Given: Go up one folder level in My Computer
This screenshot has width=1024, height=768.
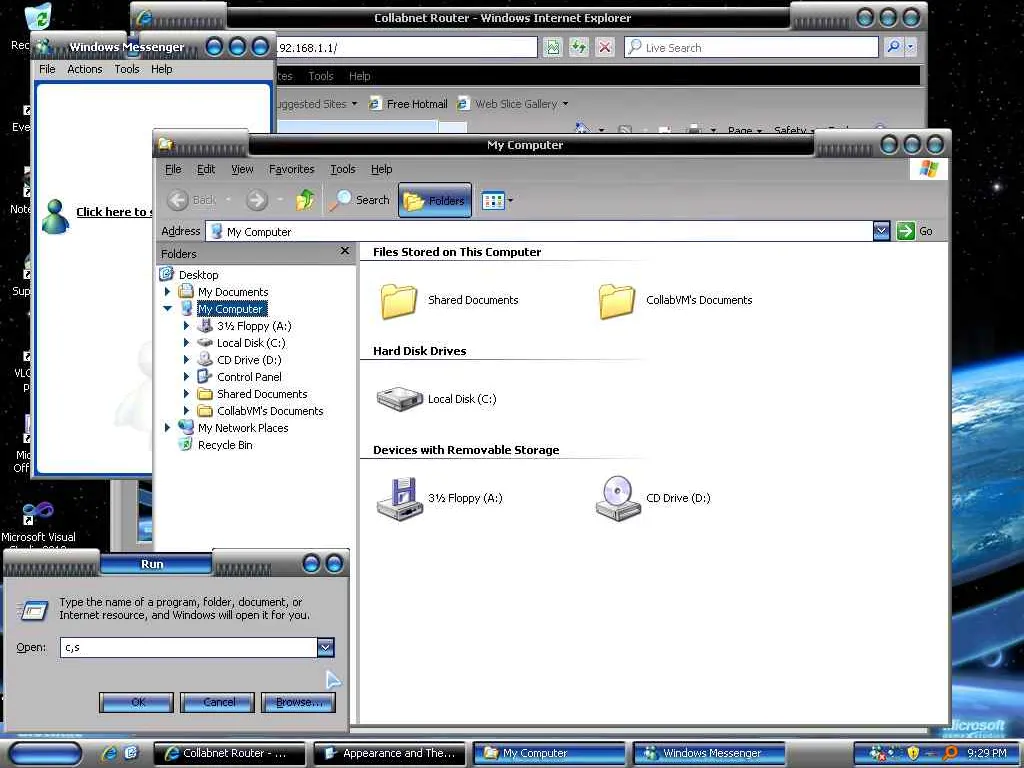Looking at the screenshot, I should (305, 200).
